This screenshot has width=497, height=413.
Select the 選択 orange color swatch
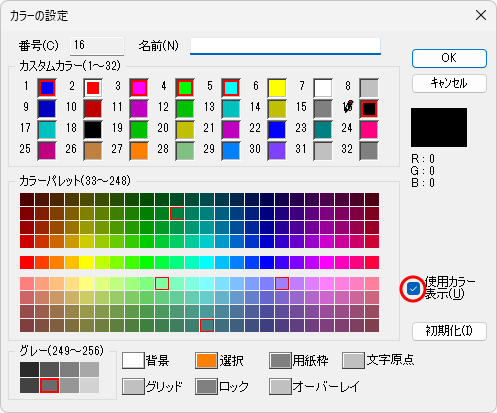[x=206, y=361]
